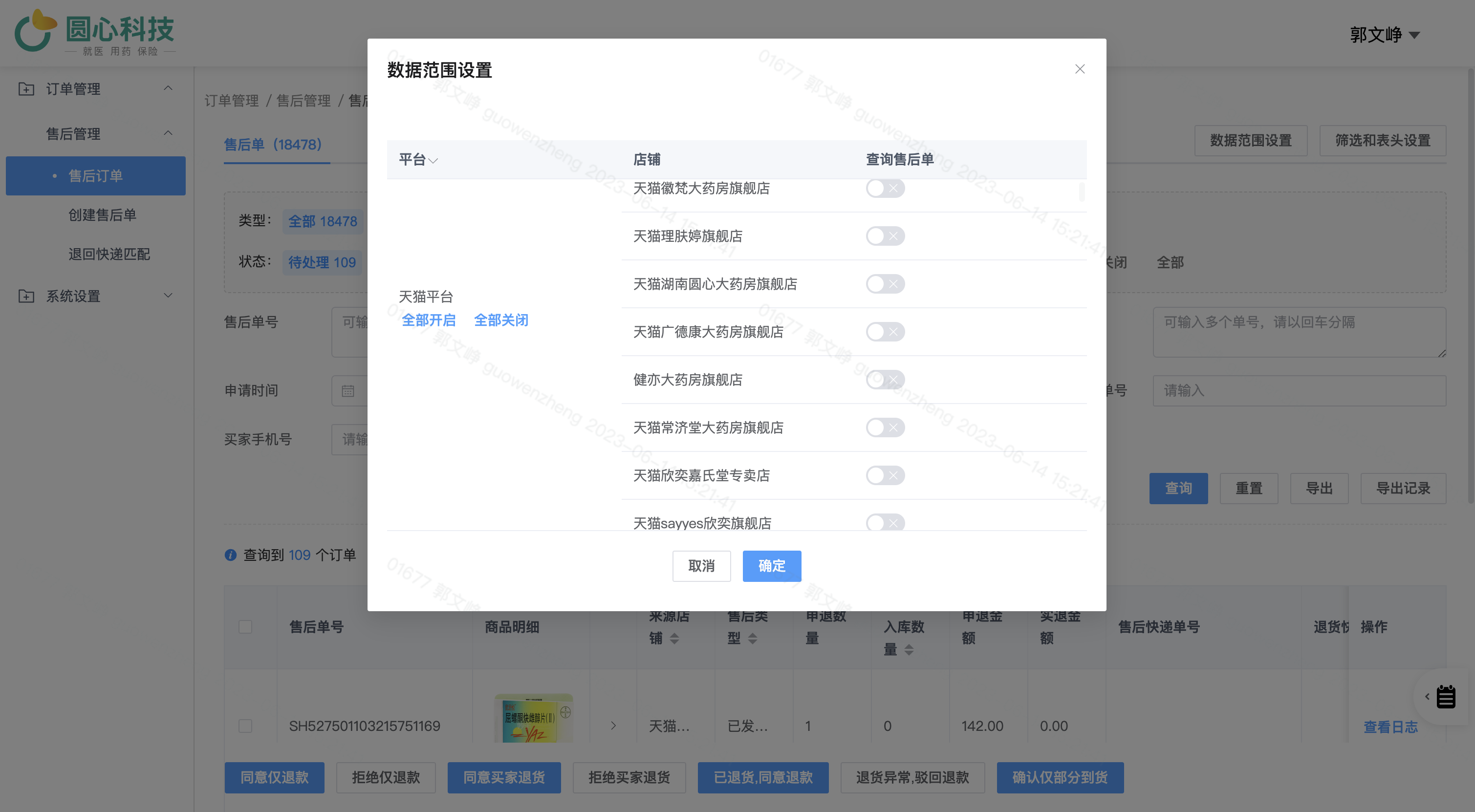The width and height of the screenshot is (1475, 812).
Task: Click order number SH527501103215751169
Action: pos(365,726)
